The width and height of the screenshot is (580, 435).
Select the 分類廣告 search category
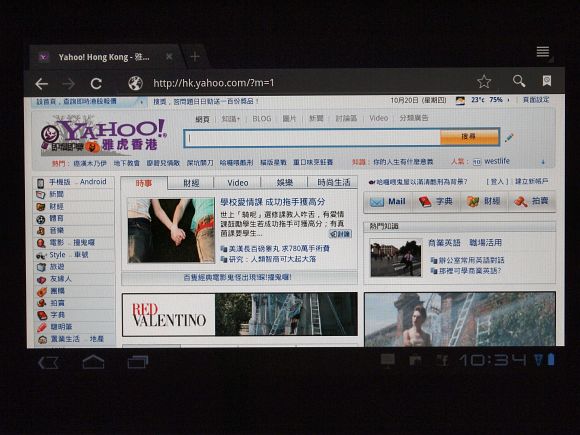[414, 118]
